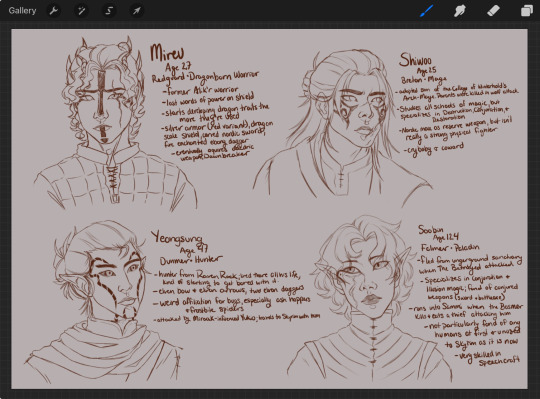The width and height of the screenshot is (540, 399).
Task: Tap Soobin's curly-haired elf portrait
Action: click(368, 300)
